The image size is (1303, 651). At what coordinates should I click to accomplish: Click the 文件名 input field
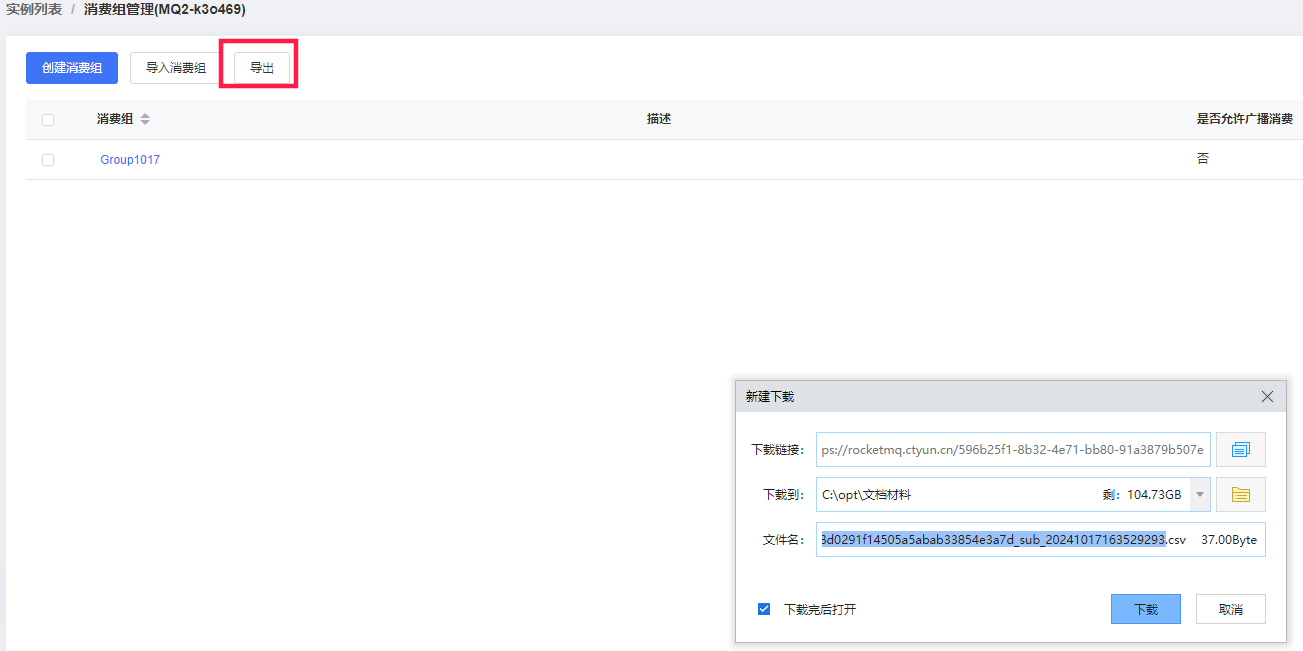tap(1041, 539)
